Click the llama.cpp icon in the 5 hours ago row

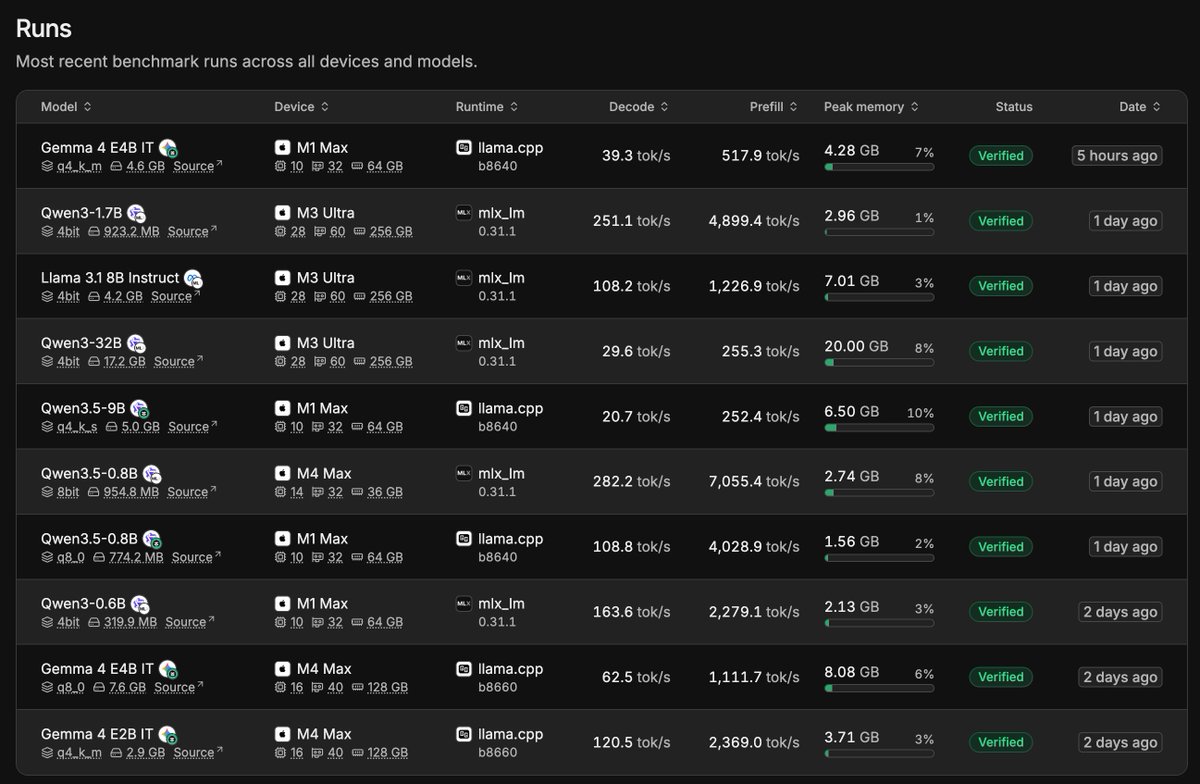(464, 148)
